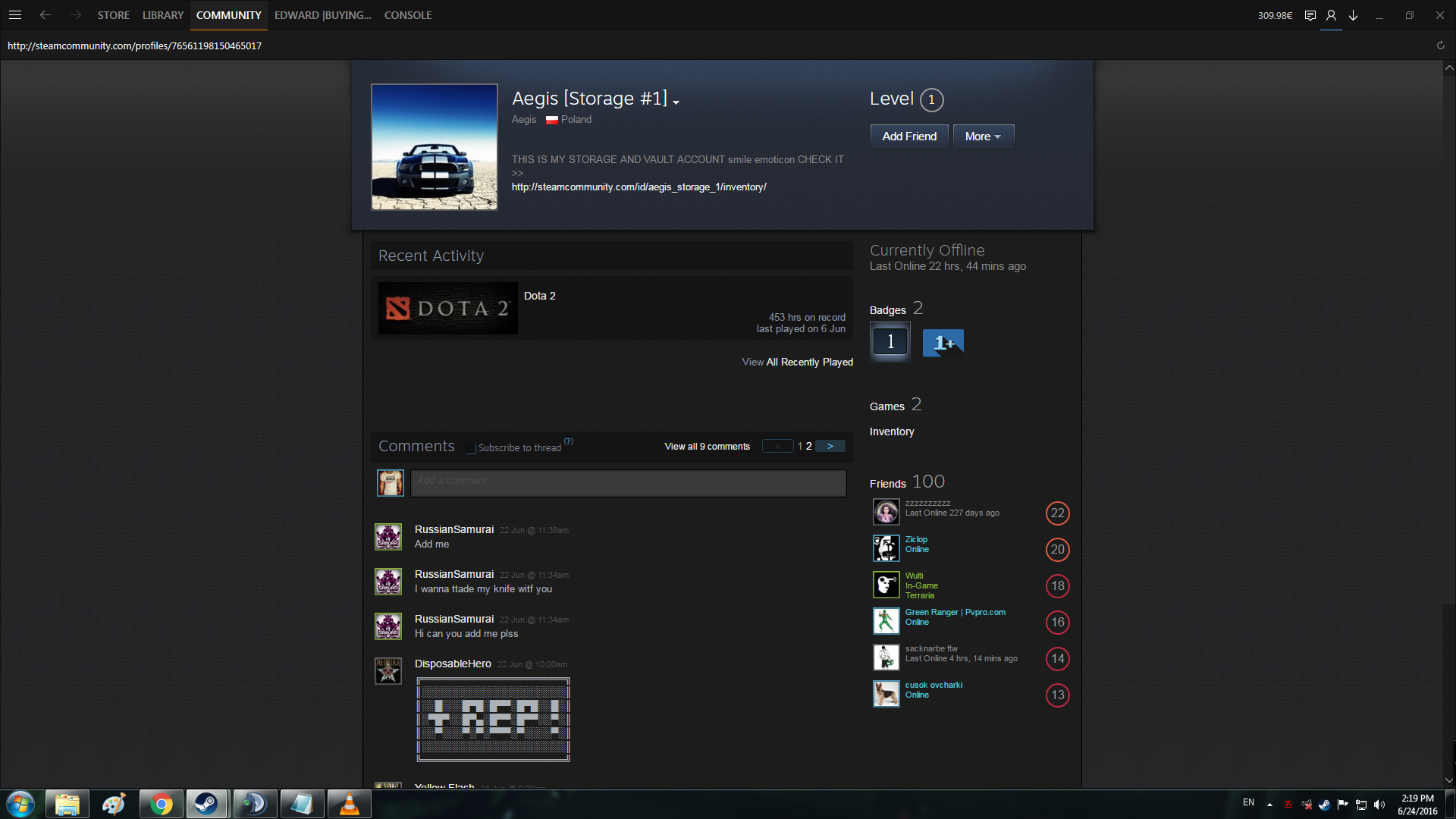Open the CONSOLE tab

click(408, 15)
